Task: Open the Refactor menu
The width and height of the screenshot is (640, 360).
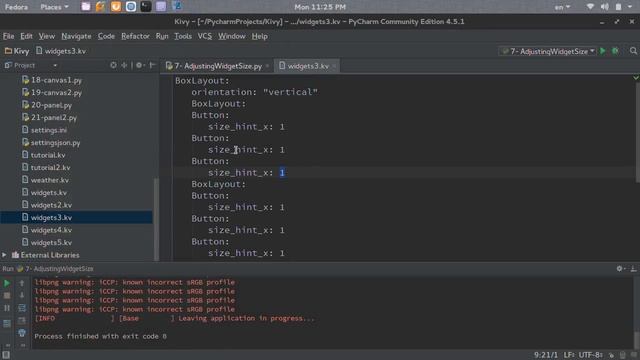Action: [x=135, y=36]
